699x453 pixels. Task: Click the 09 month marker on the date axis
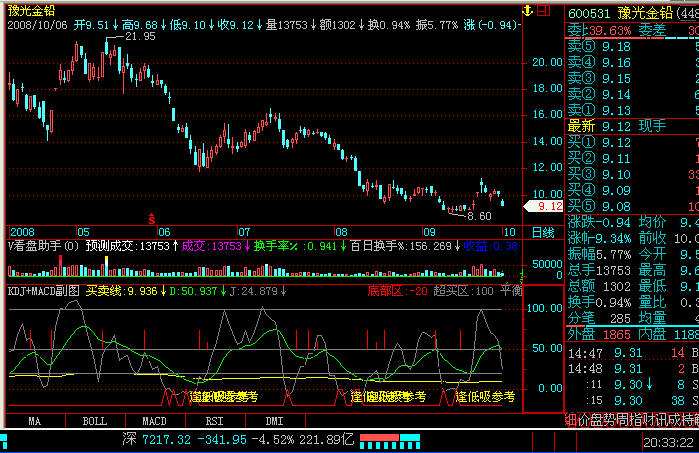(x=429, y=232)
